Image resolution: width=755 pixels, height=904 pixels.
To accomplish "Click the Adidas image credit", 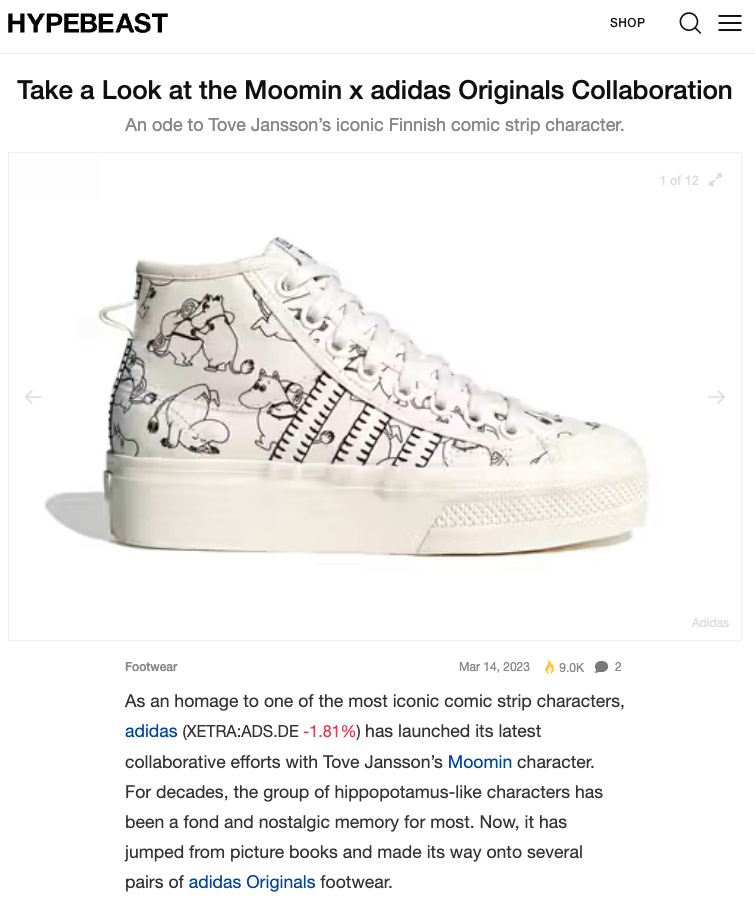I will coord(710,623).
